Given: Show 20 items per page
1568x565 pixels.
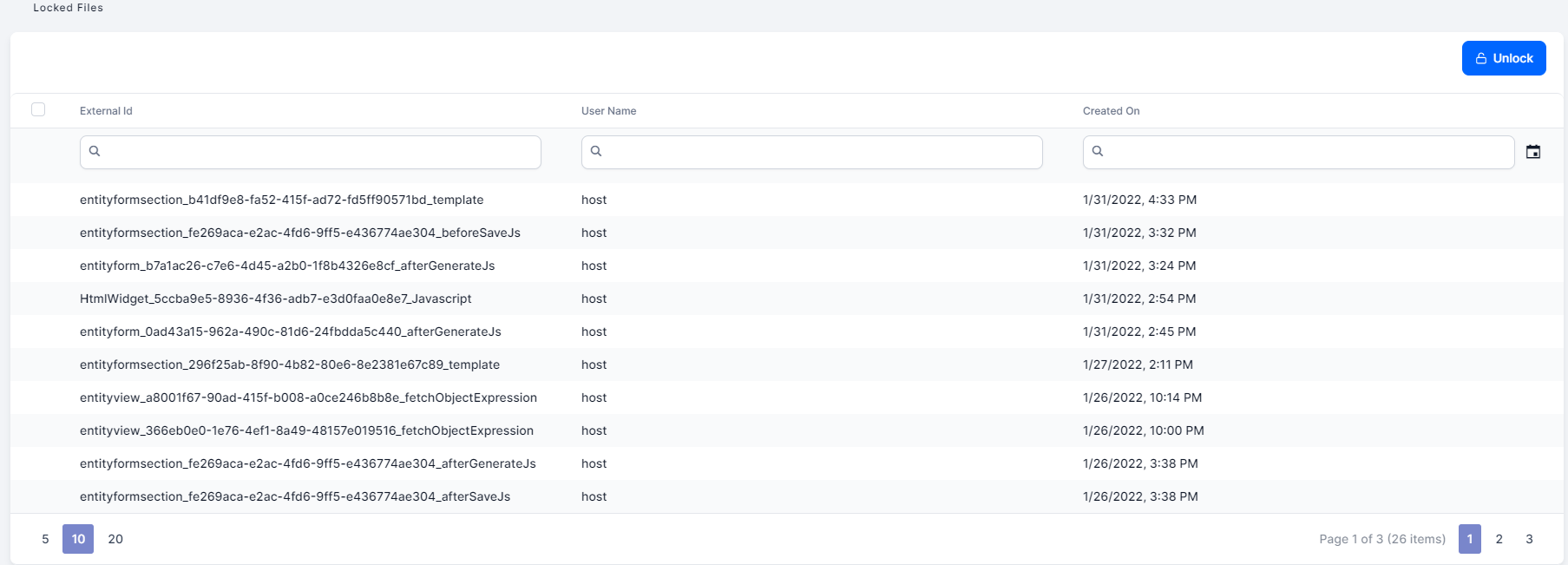Looking at the screenshot, I should [115, 539].
